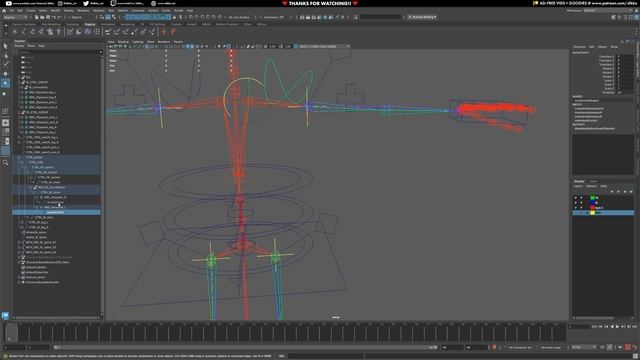Click the Lattice deformer shelf icon

[x=97, y=31]
